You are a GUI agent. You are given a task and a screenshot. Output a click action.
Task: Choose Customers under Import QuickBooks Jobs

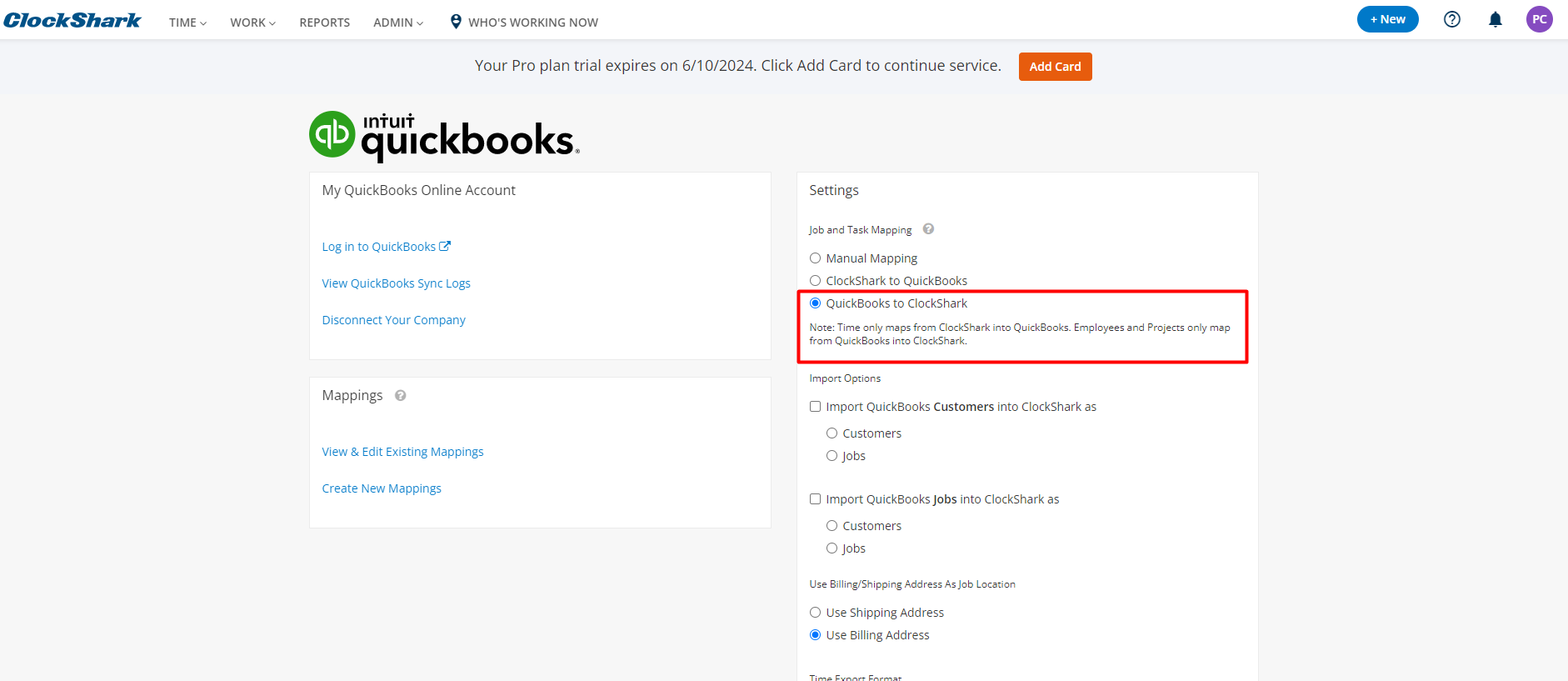click(831, 526)
